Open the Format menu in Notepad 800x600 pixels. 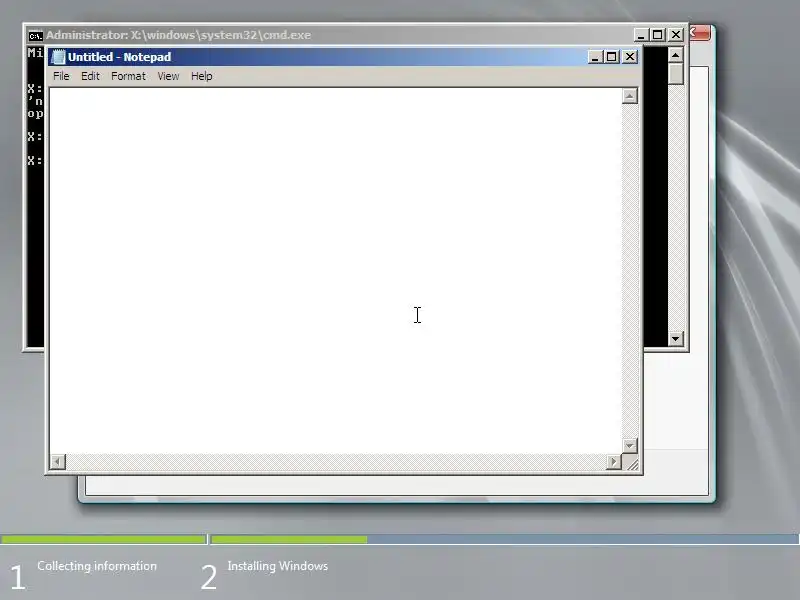(128, 76)
